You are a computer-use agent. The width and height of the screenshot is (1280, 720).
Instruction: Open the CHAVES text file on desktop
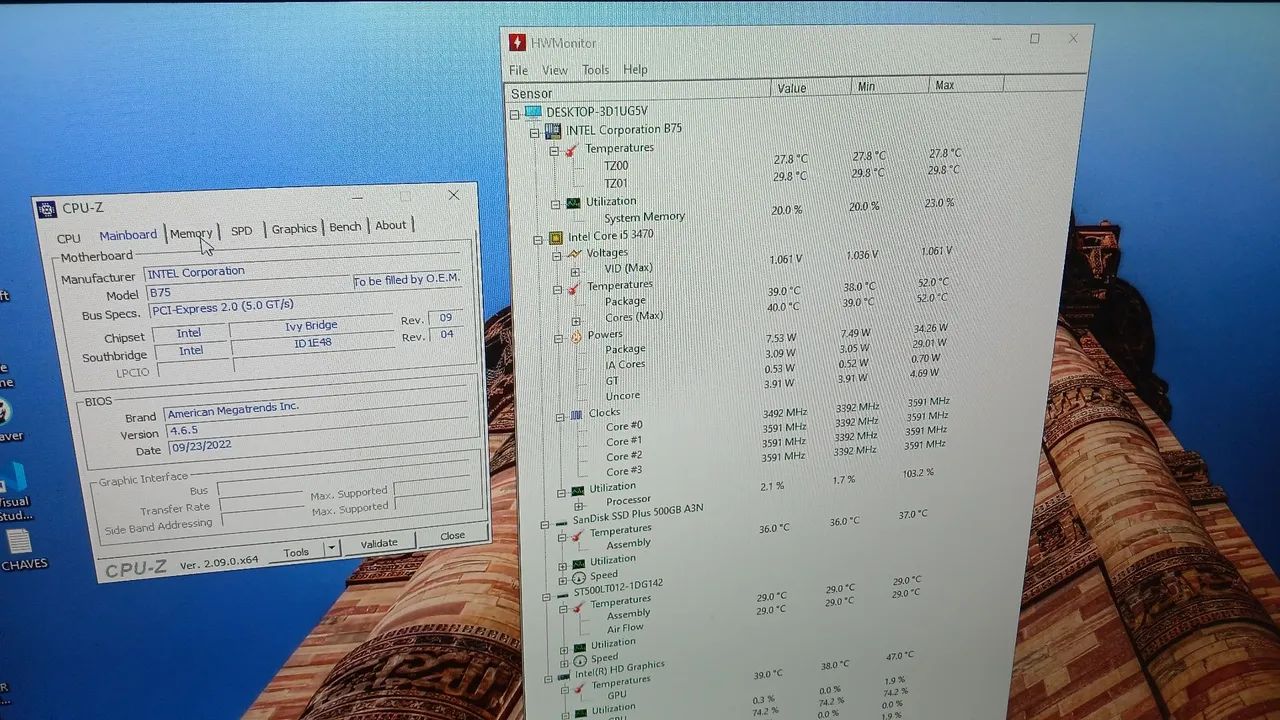pyautogui.click(x=20, y=550)
